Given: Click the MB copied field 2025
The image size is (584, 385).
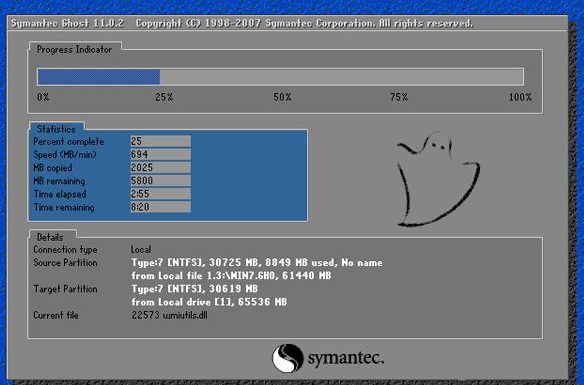Looking at the screenshot, I should 161,168.
